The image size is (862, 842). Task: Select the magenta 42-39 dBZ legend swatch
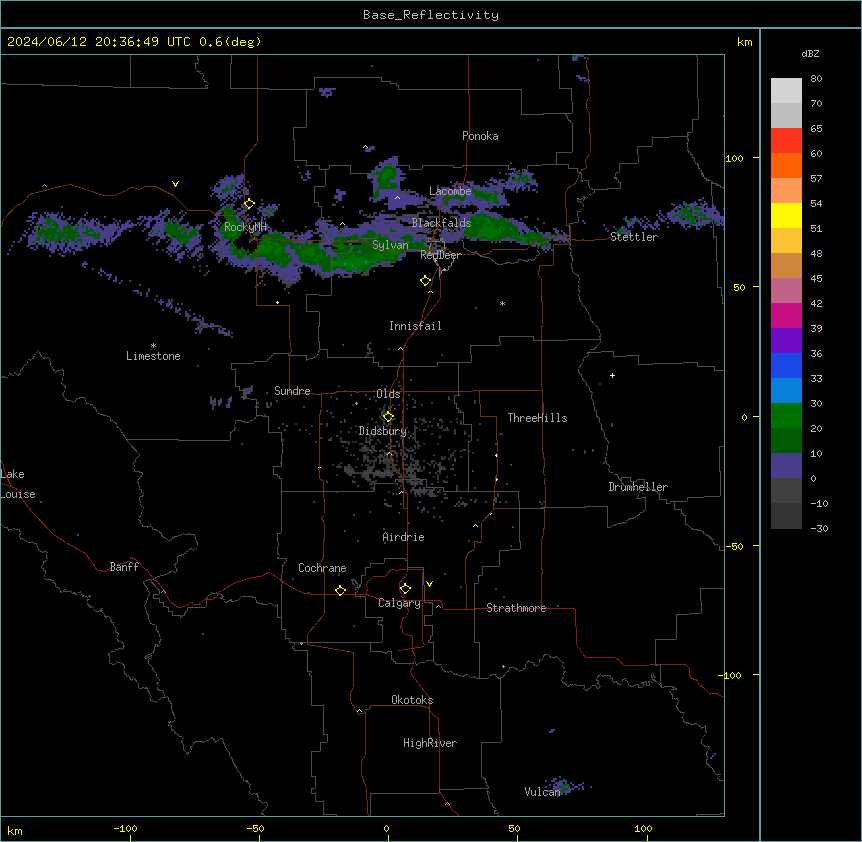(786, 315)
